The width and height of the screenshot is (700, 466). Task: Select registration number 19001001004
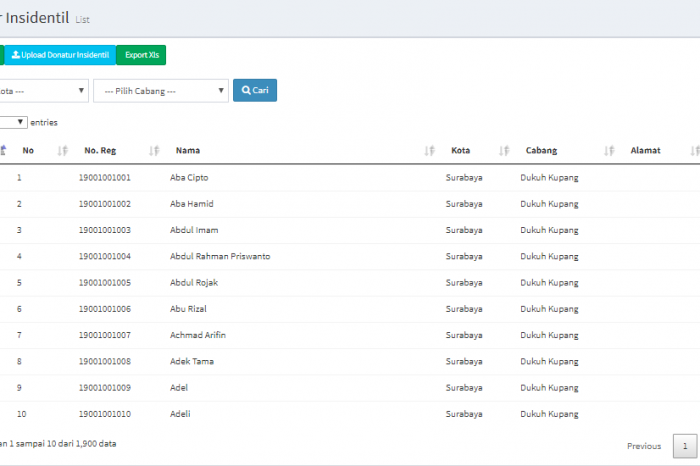click(x=104, y=256)
